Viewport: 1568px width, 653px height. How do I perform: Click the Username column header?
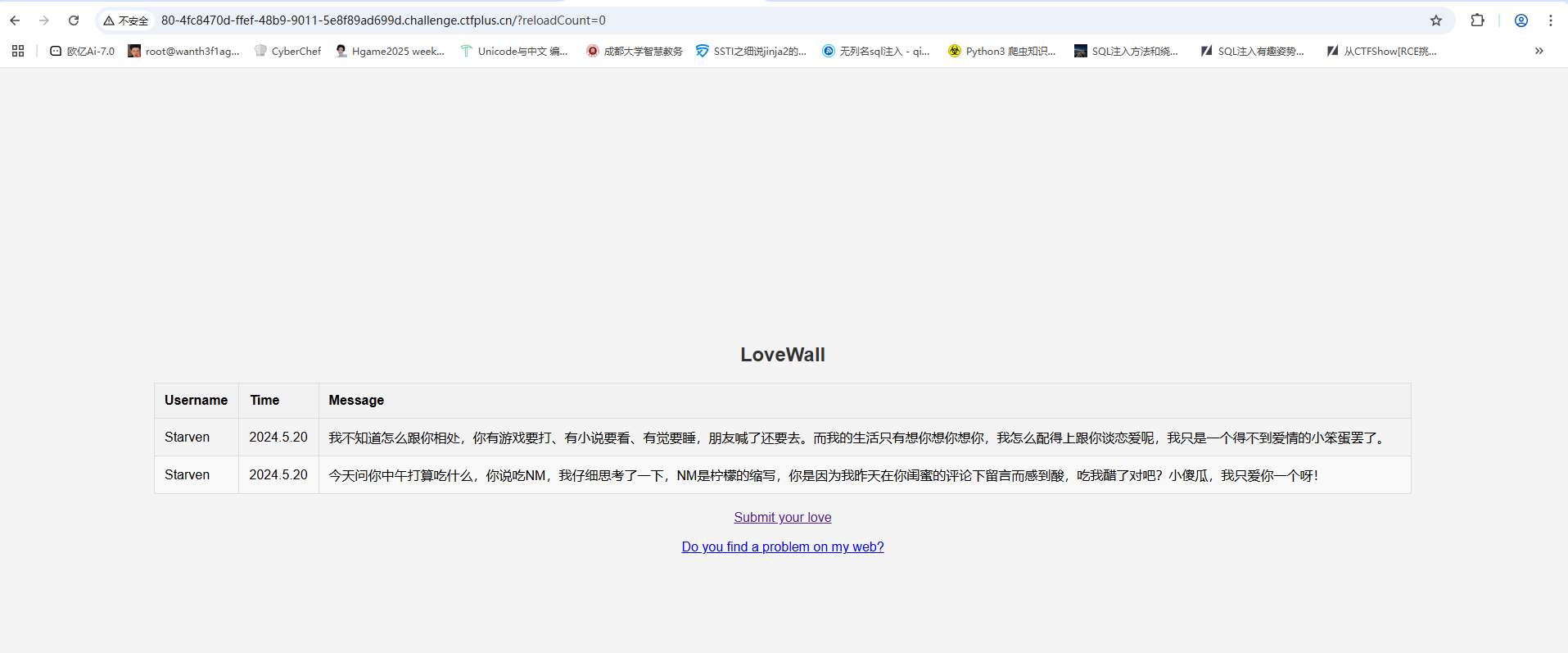(196, 400)
